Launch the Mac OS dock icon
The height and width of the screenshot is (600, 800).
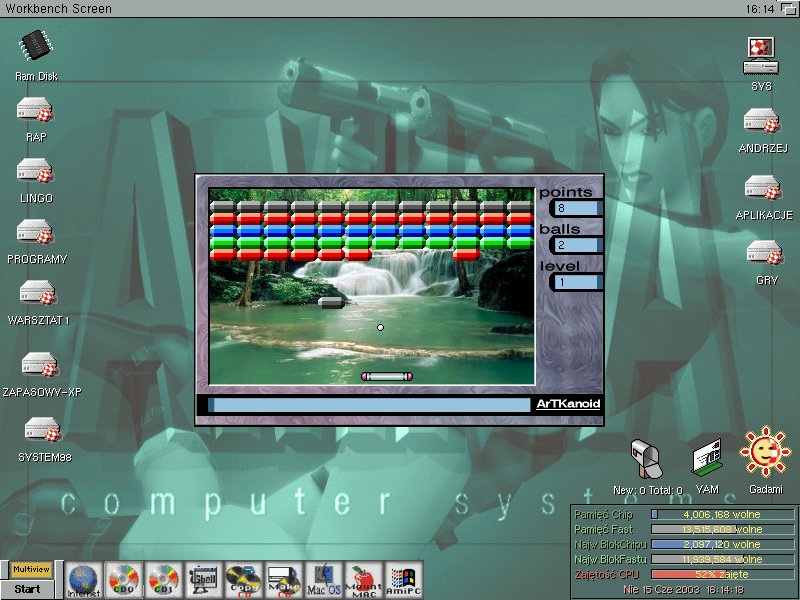[323, 580]
